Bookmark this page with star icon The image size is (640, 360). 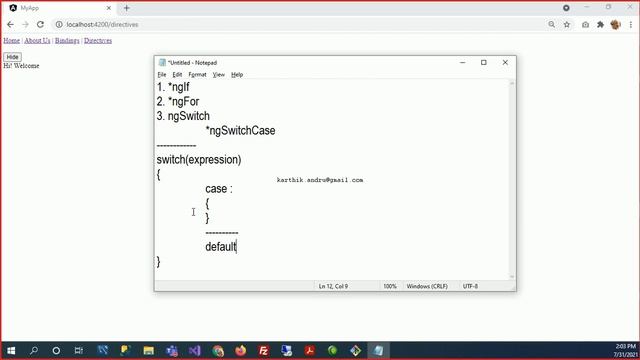pyautogui.click(x=567, y=24)
